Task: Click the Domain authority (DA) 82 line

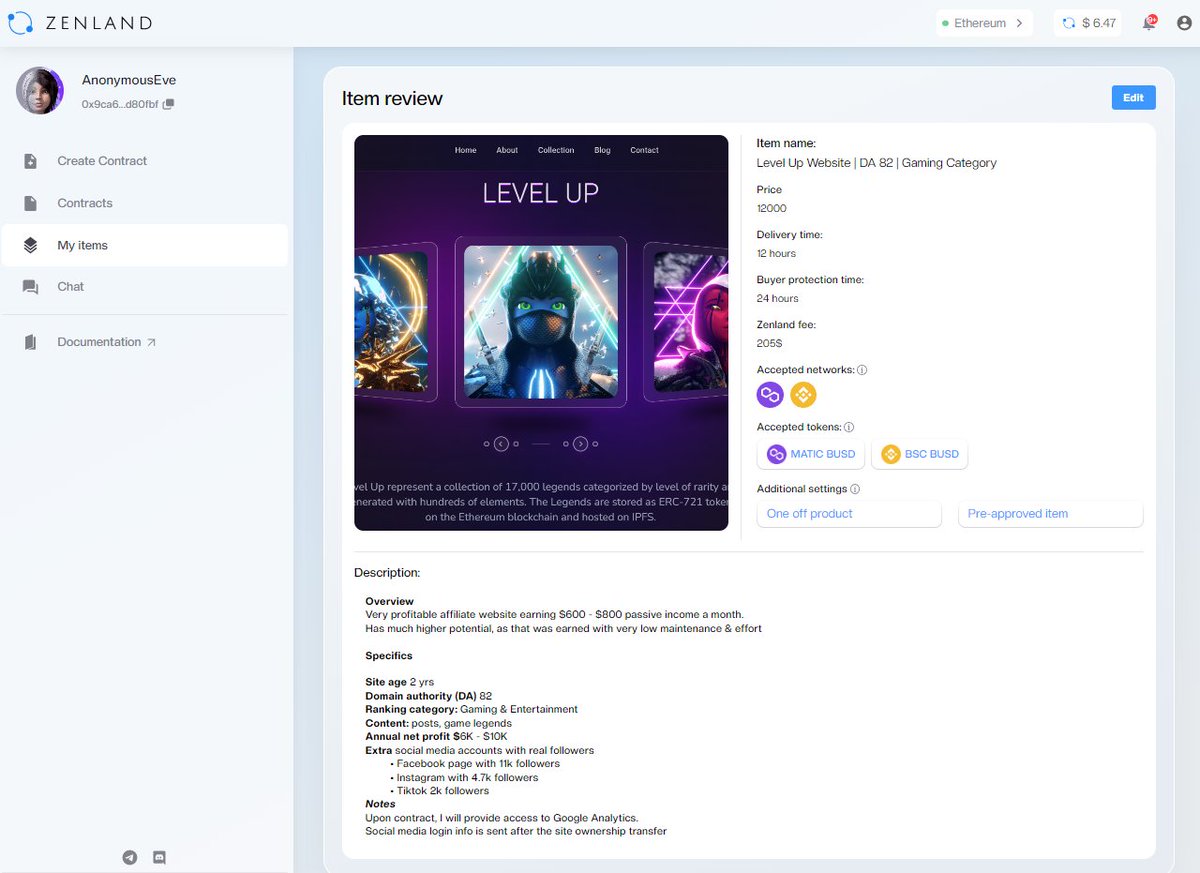Action: click(x=429, y=696)
